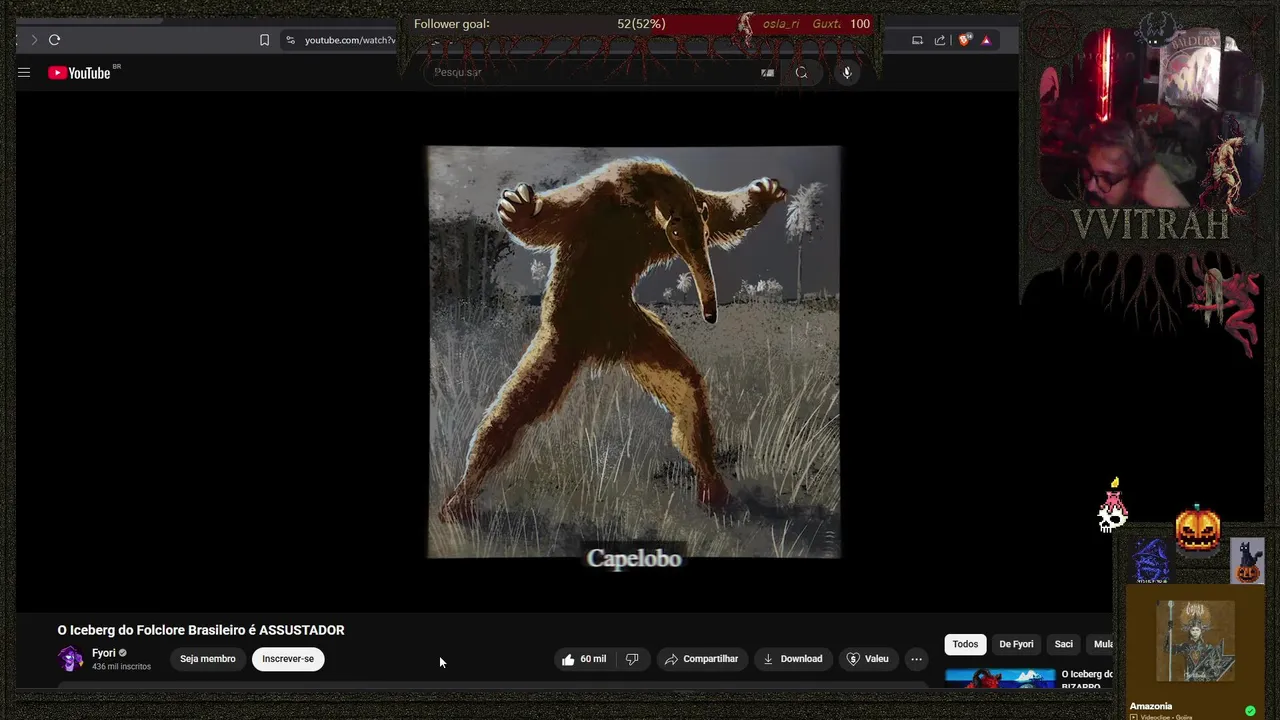Reload the page with browser refresh icon
The image size is (1280, 720).
(x=54, y=40)
